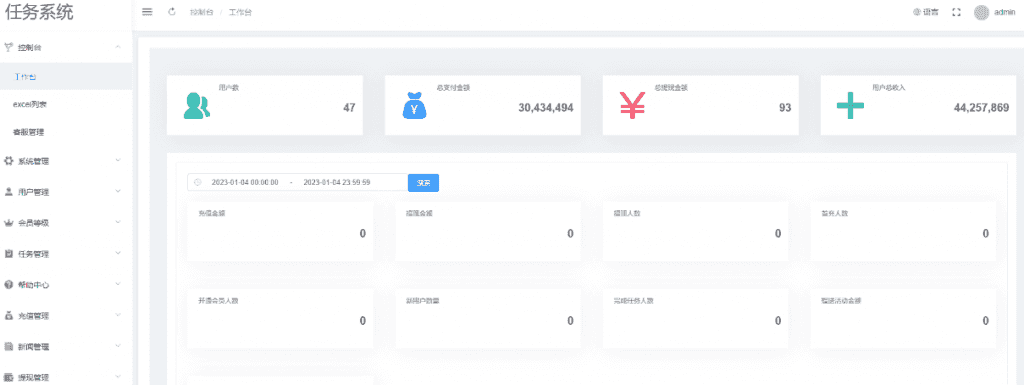
Task: Click the 47 user count value
Action: (x=349, y=108)
